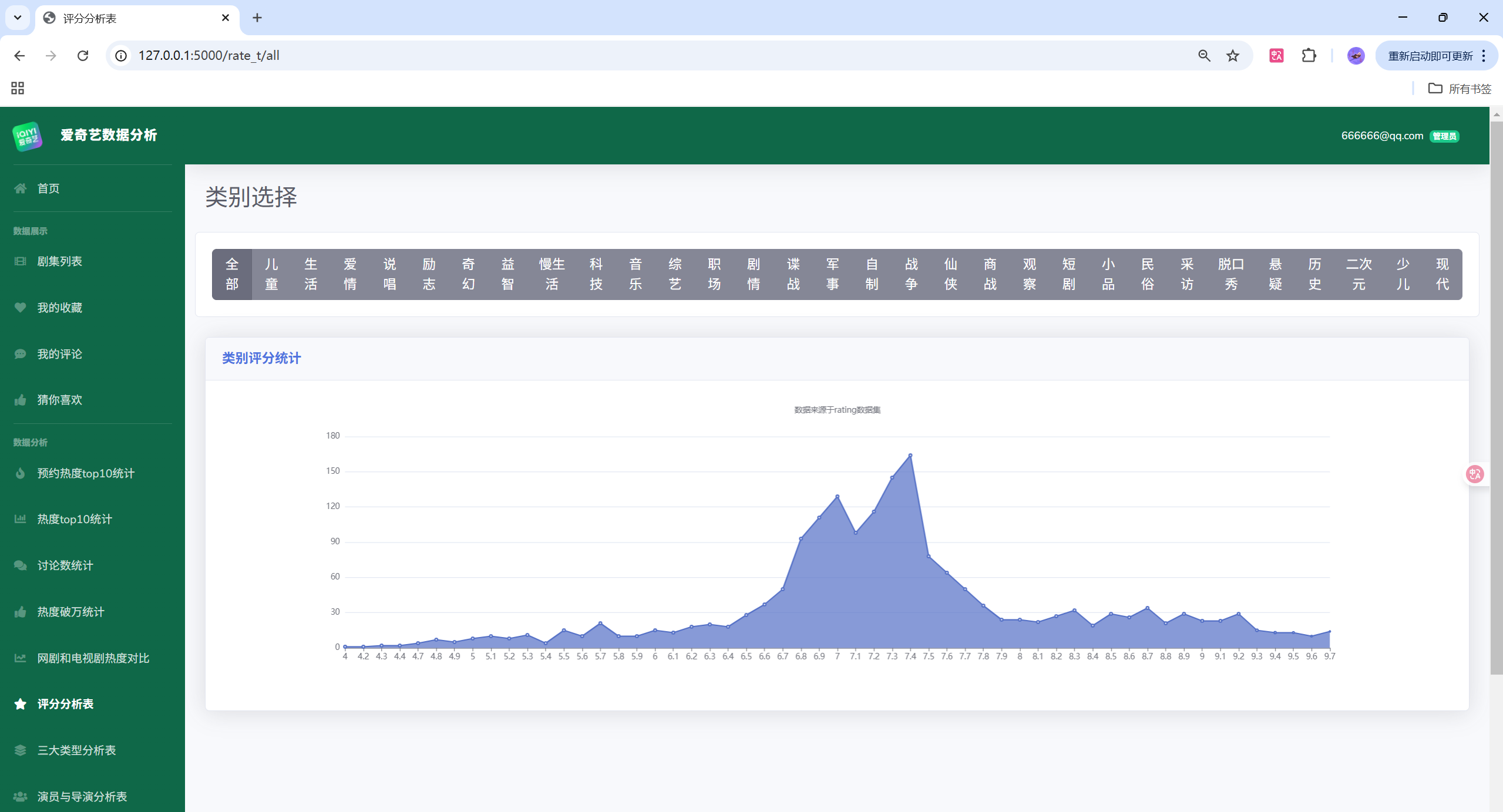Select the 儿童 category tab

(x=271, y=274)
